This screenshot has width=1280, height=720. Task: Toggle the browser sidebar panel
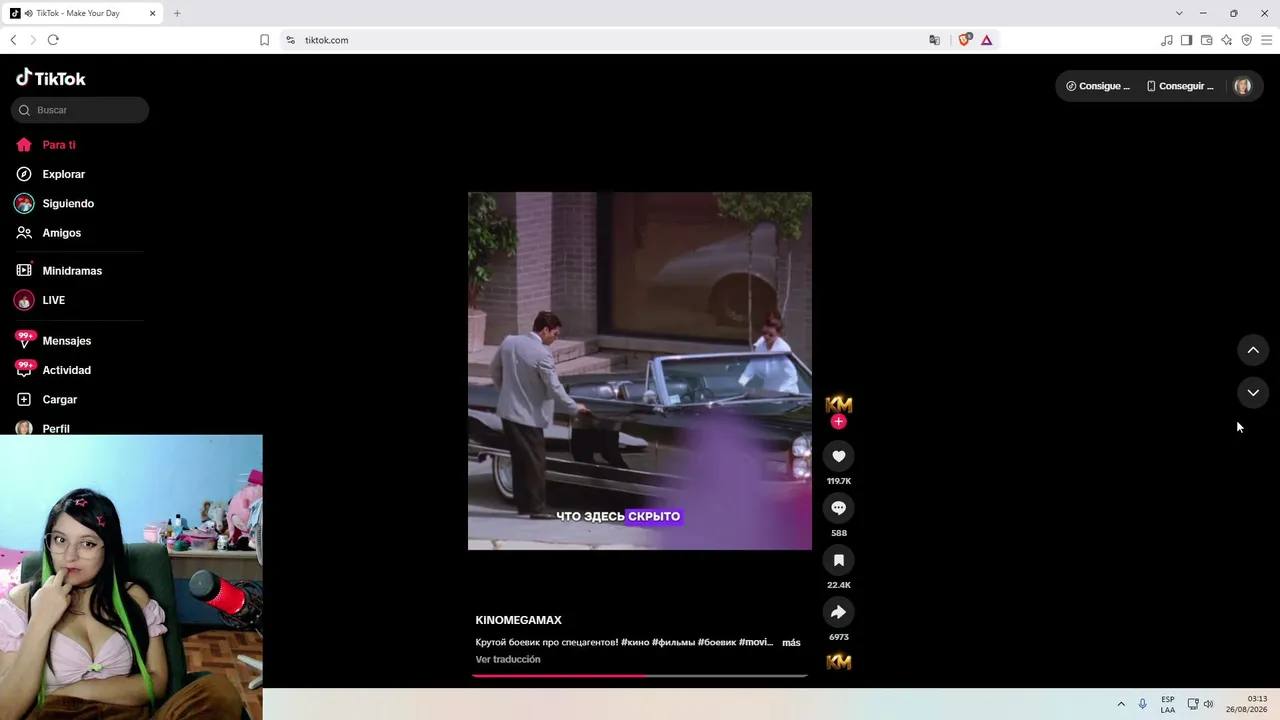[x=1186, y=40]
